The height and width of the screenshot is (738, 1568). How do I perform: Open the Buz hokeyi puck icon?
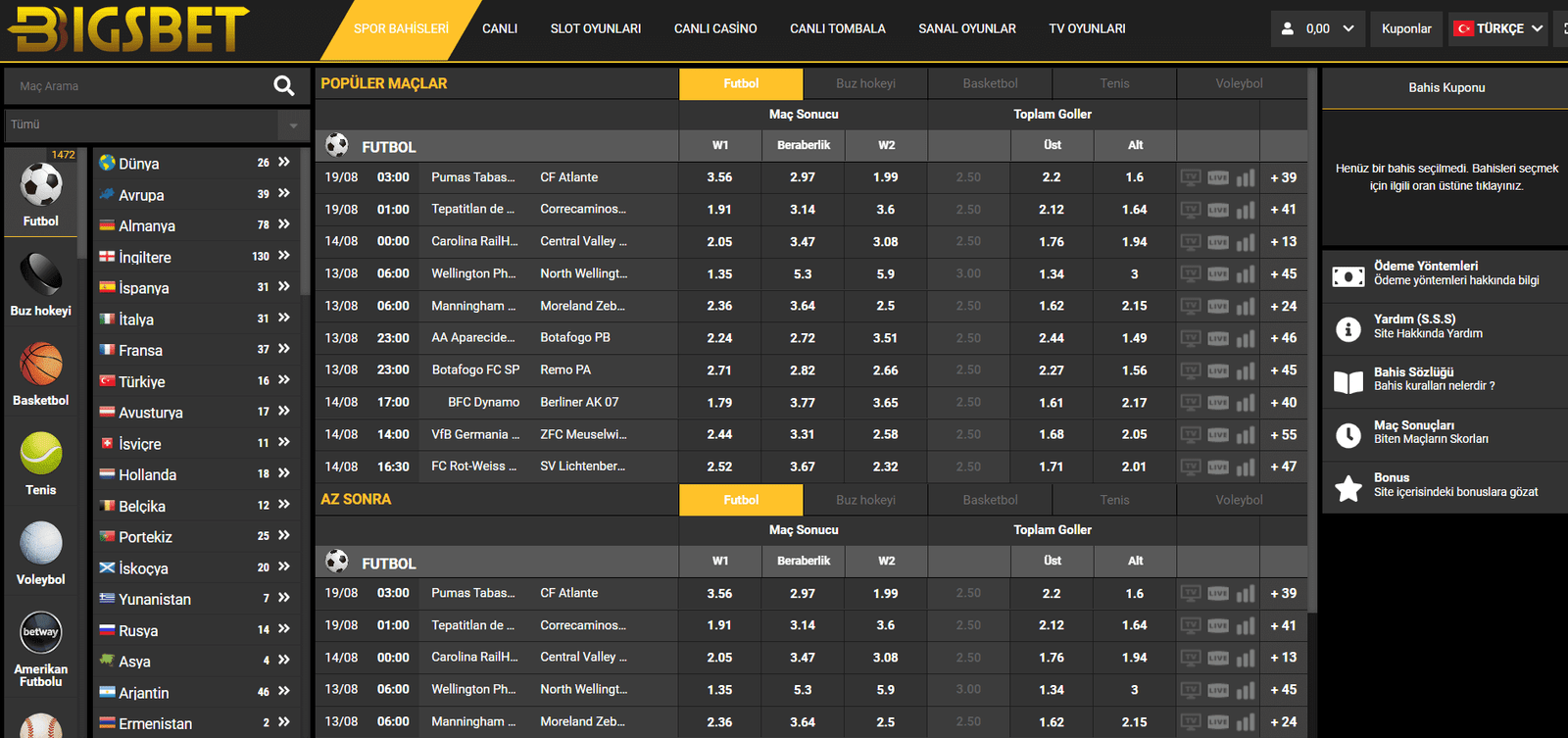click(41, 274)
